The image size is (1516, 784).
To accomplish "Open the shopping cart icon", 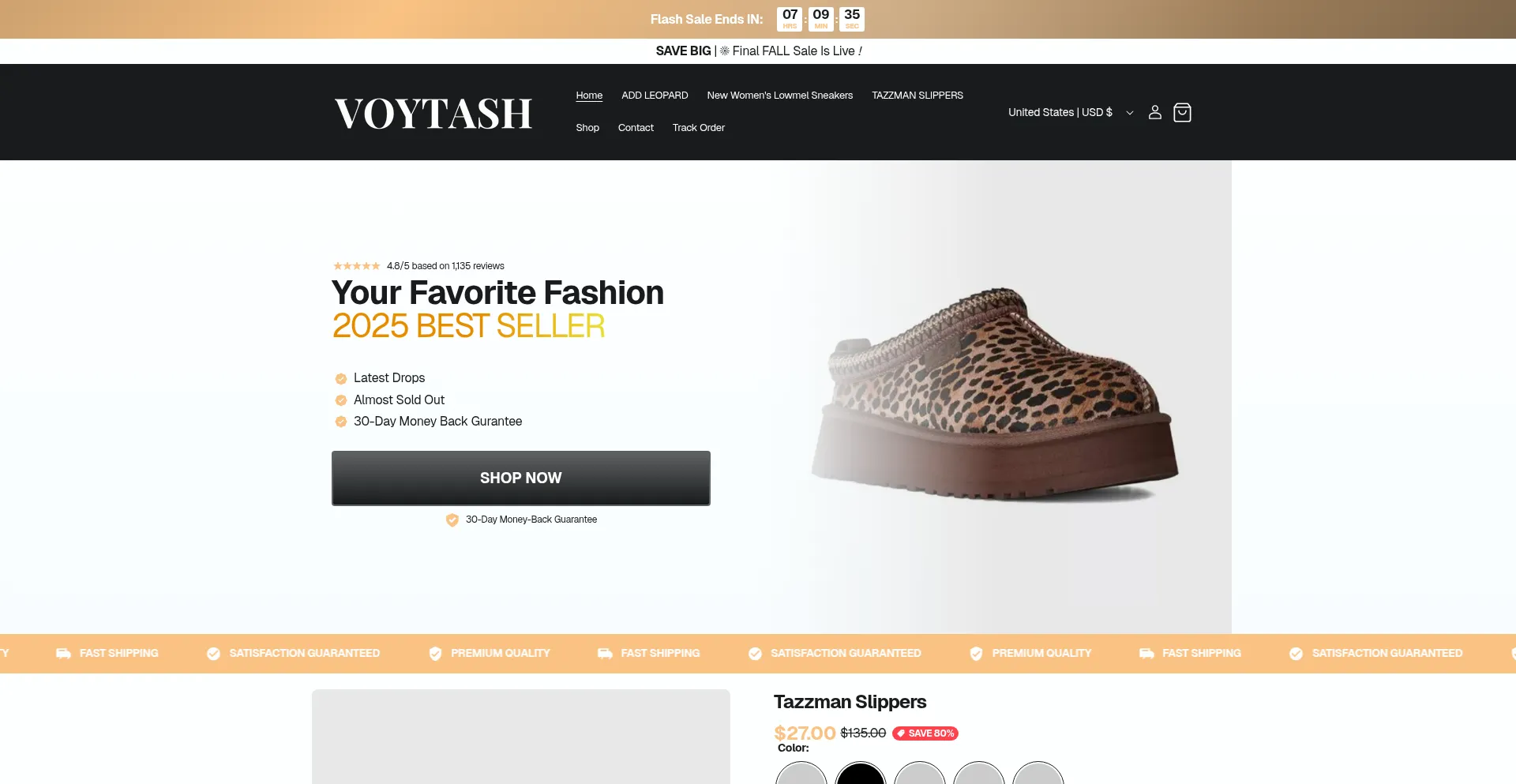I will click(1182, 112).
